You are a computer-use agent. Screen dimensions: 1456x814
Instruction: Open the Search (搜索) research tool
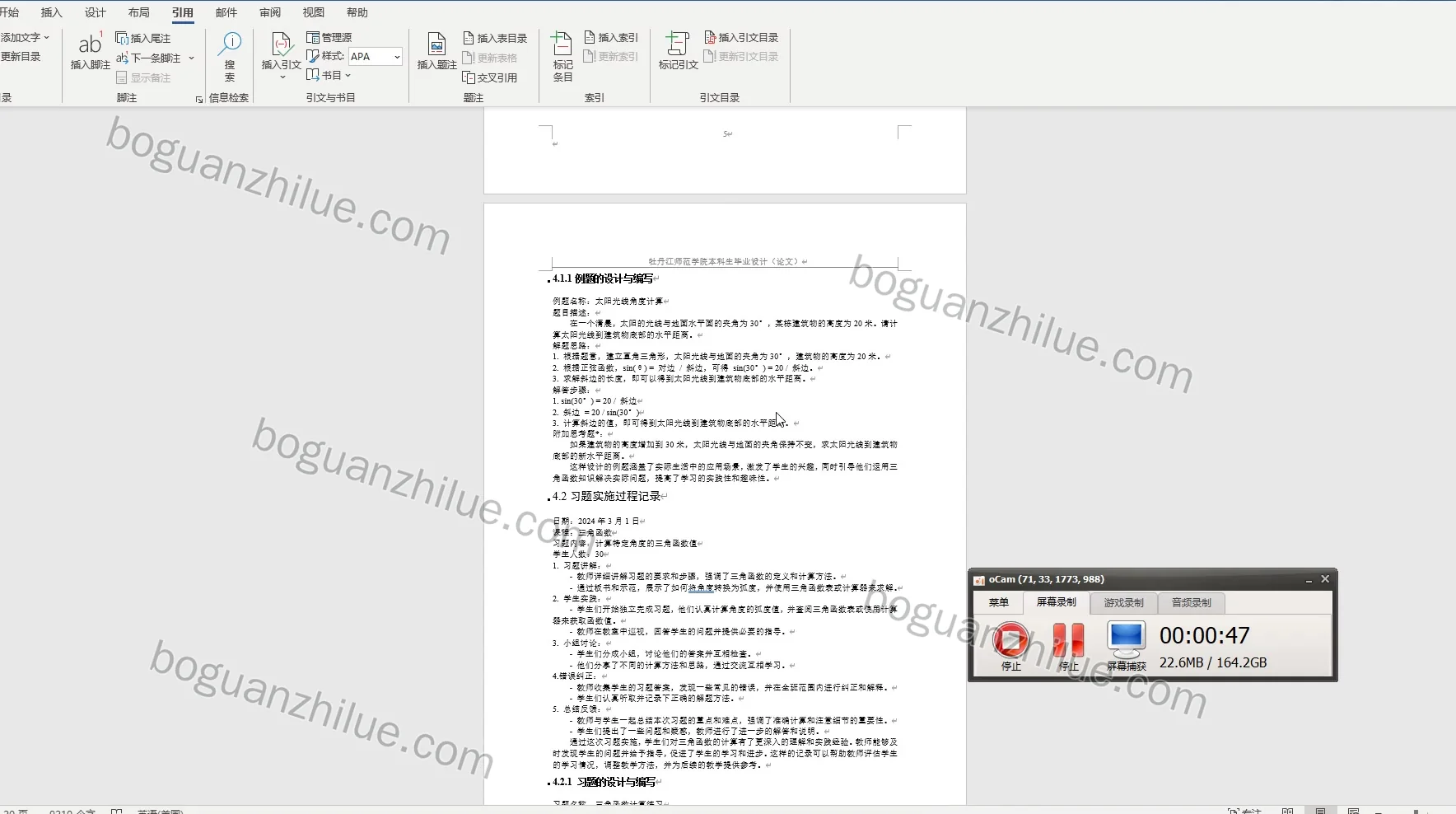pyautogui.click(x=230, y=56)
